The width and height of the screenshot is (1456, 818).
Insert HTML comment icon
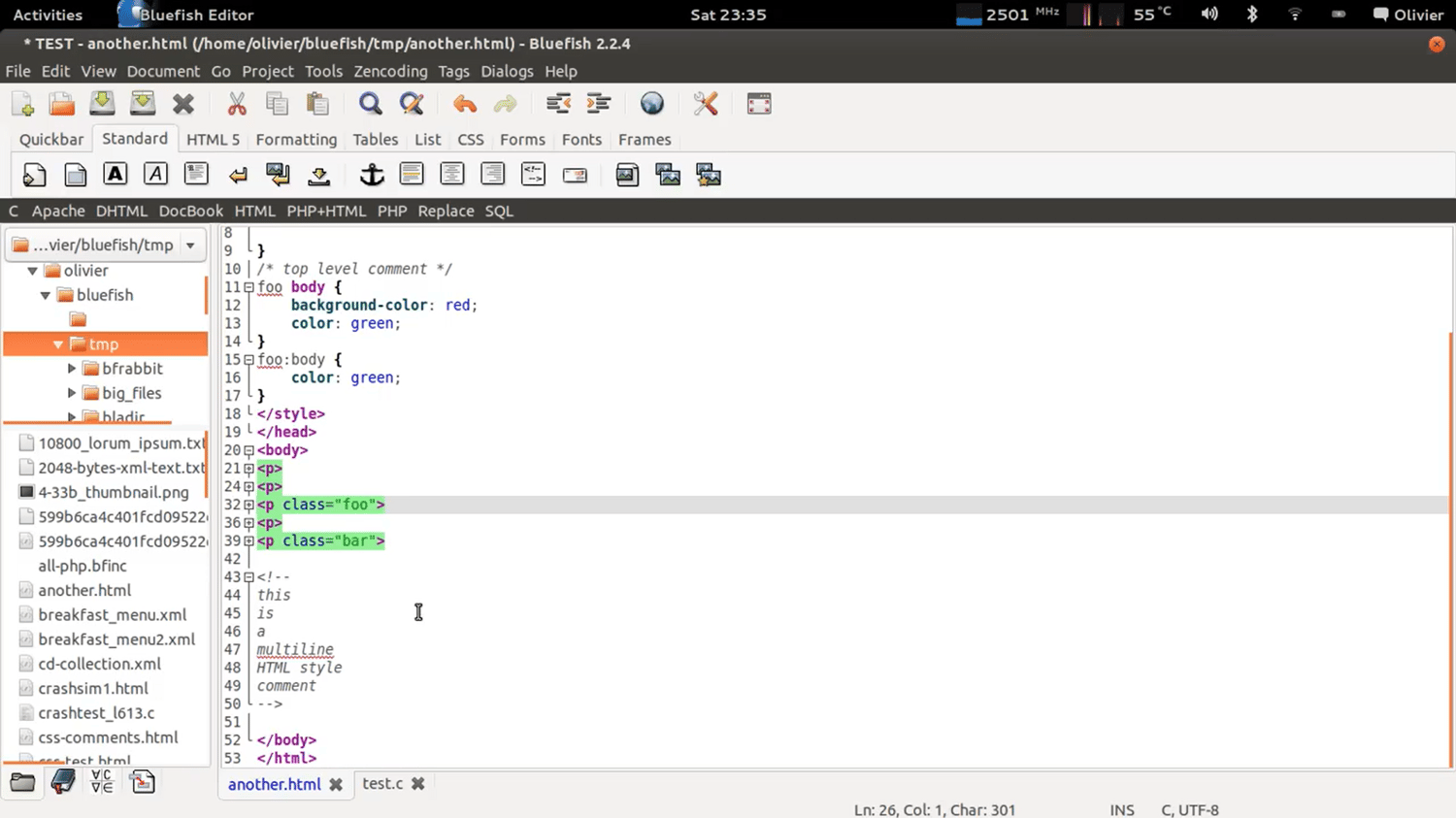pos(533,175)
